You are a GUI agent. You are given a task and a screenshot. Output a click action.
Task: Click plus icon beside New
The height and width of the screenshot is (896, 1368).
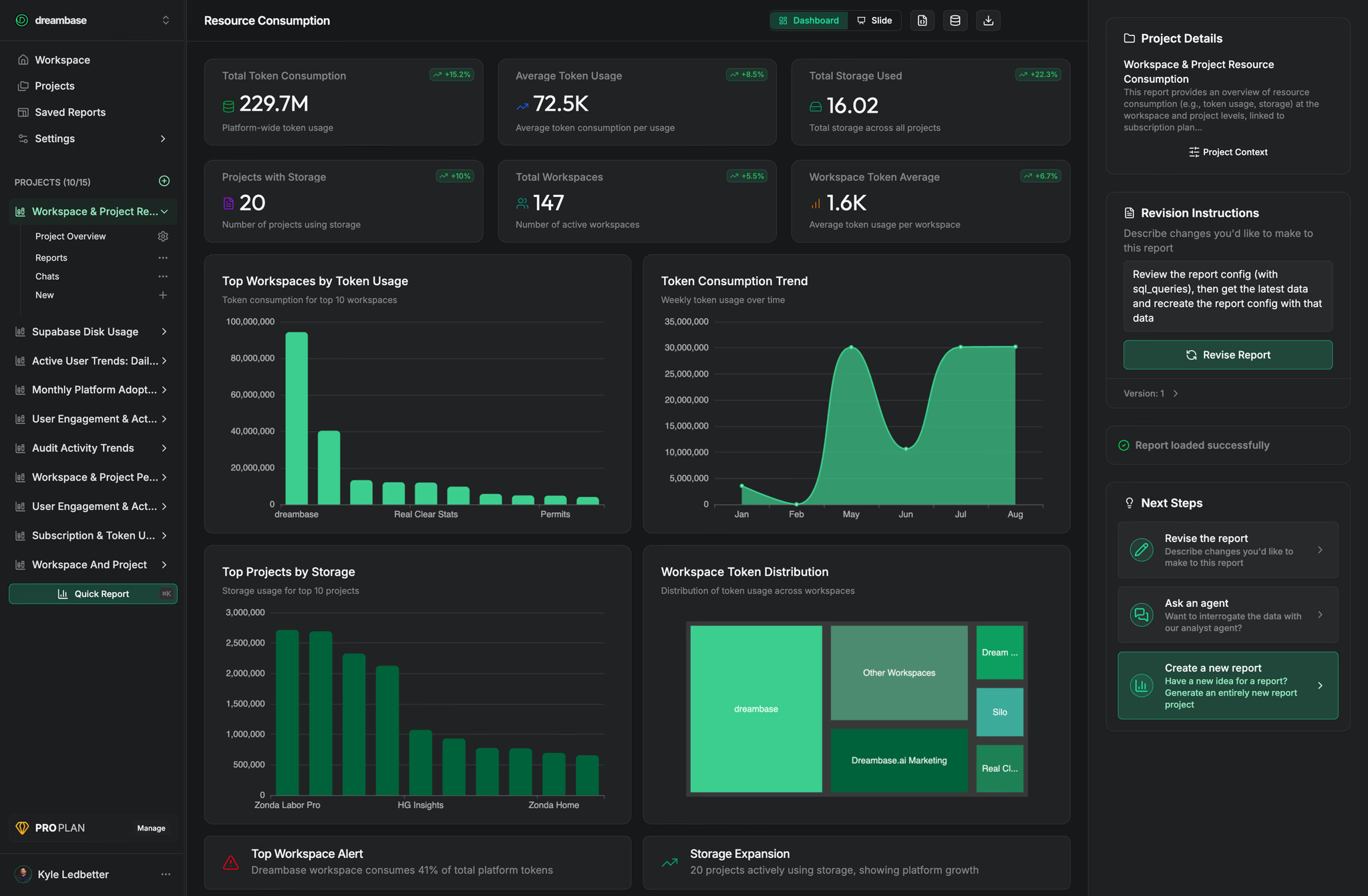coord(163,295)
